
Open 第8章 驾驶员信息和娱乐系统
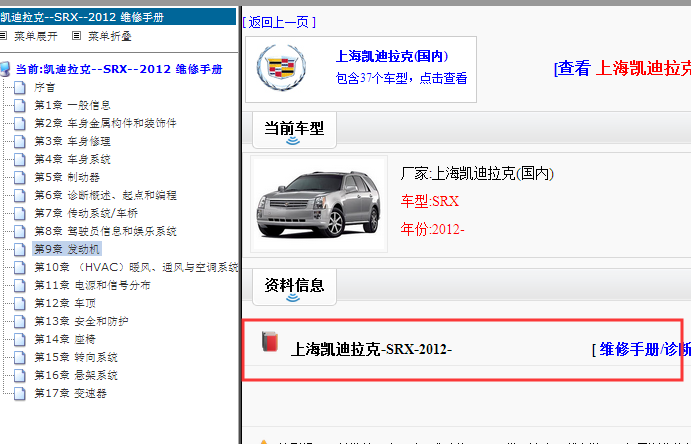pos(105,232)
